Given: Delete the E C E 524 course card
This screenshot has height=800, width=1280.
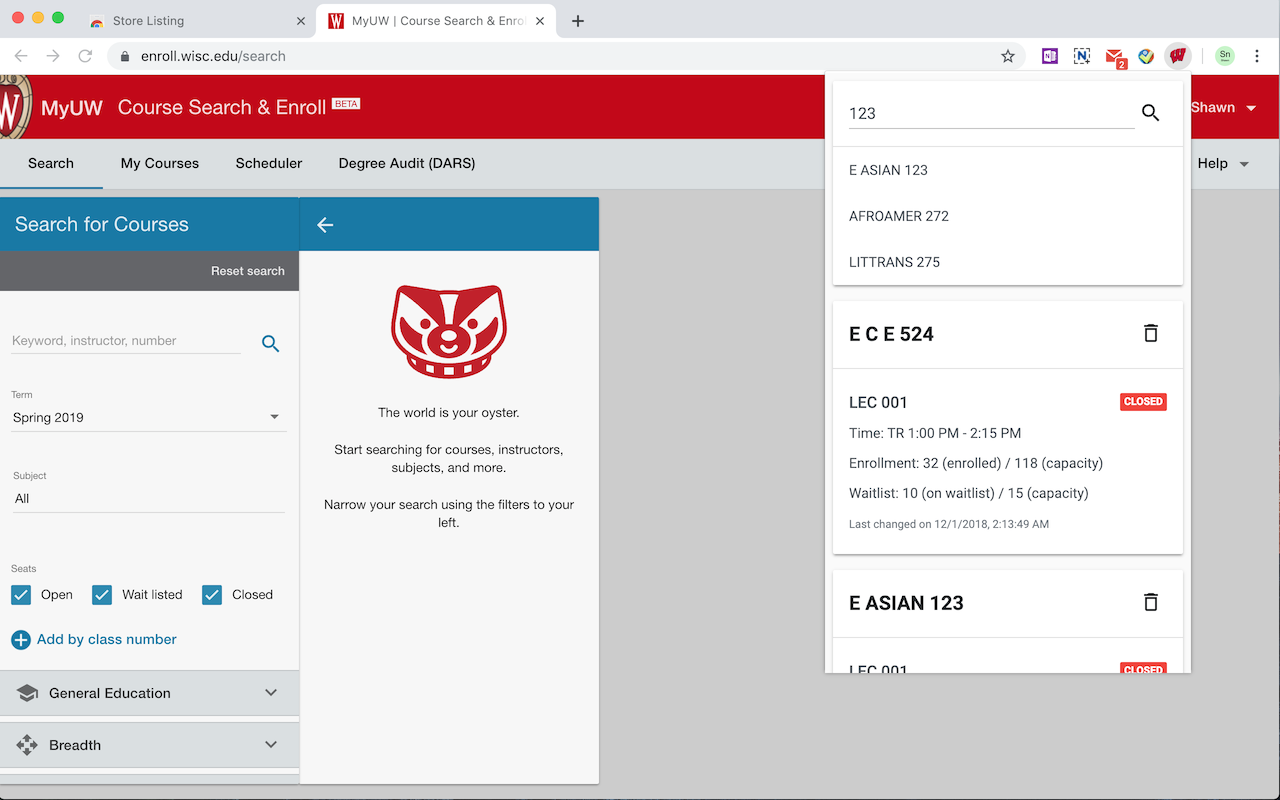Looking at the screenshot, I should pyautogui.click(x=1151, y=333).
